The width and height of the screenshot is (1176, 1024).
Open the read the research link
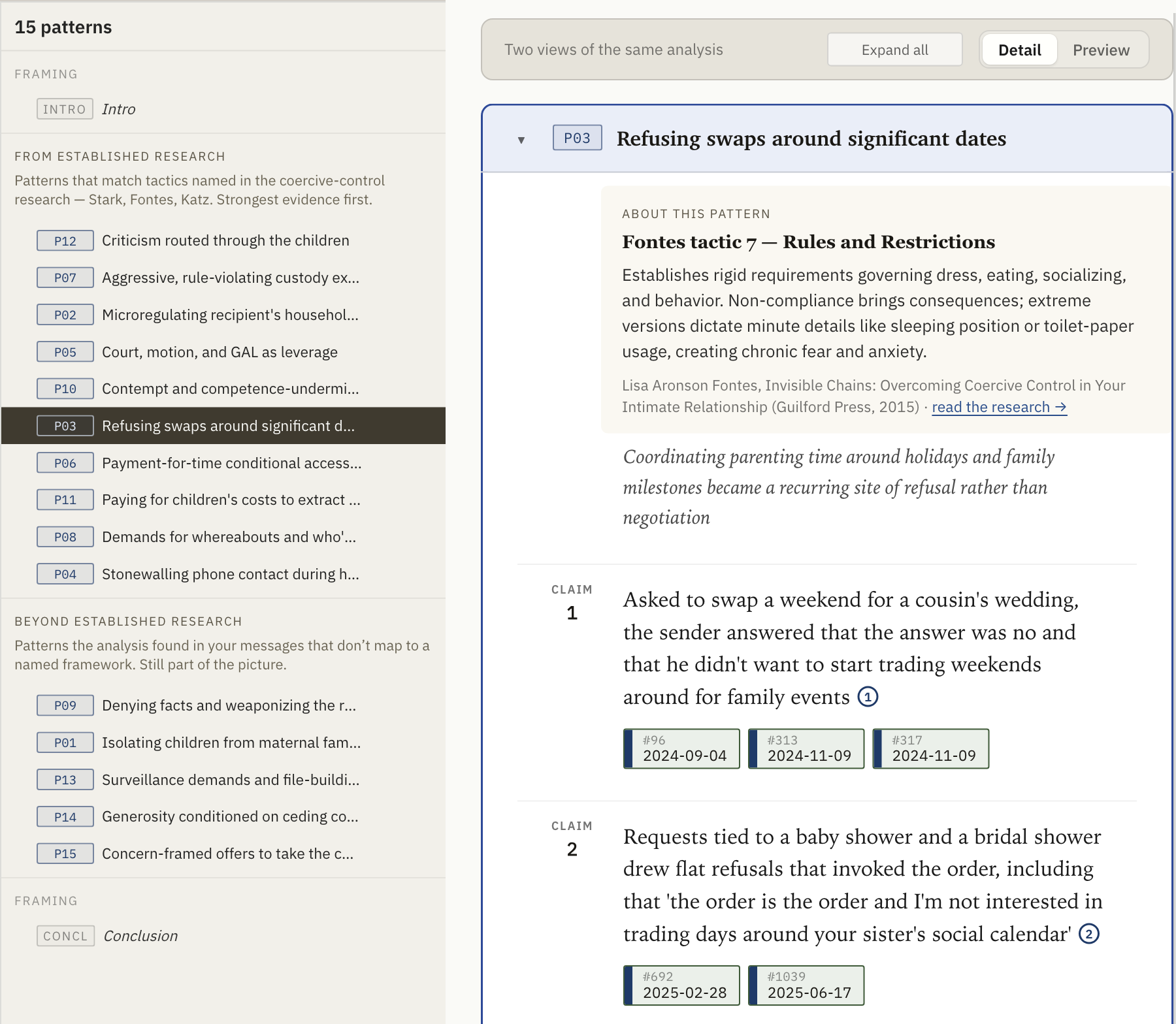[x=999, y=407]
